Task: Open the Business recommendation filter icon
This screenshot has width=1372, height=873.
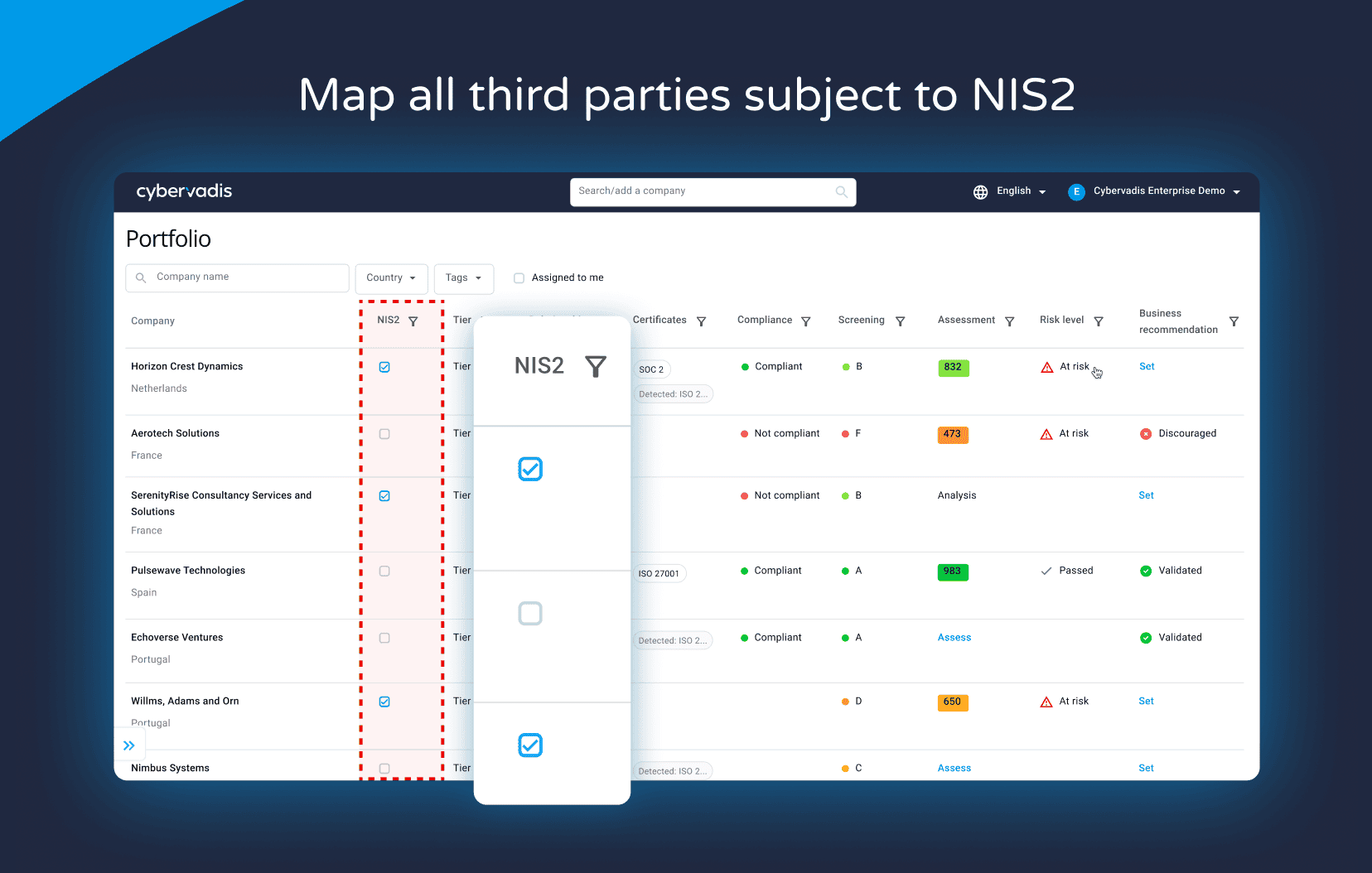Action: 1233,321
